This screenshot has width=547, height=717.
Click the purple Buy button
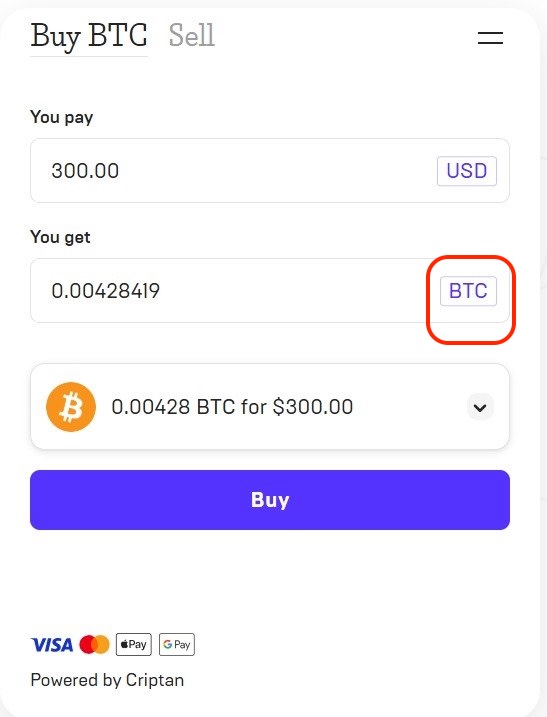(270, 500)
